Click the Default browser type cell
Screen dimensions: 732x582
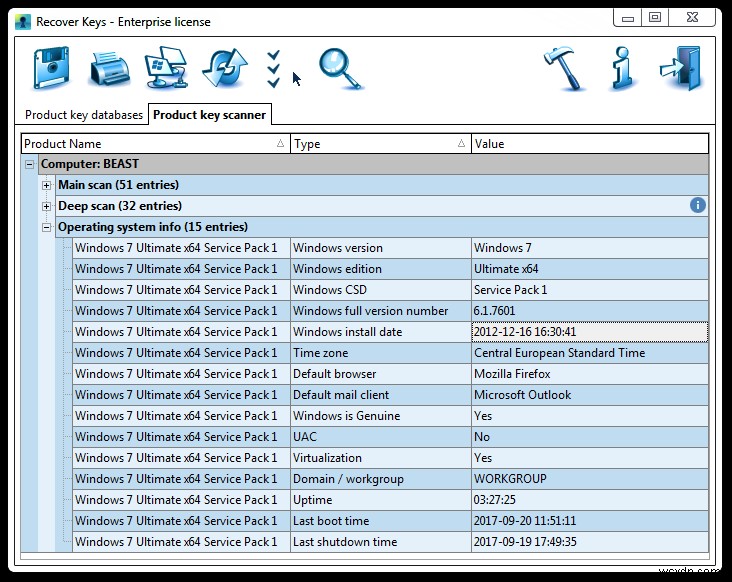(x=380, y=374)
